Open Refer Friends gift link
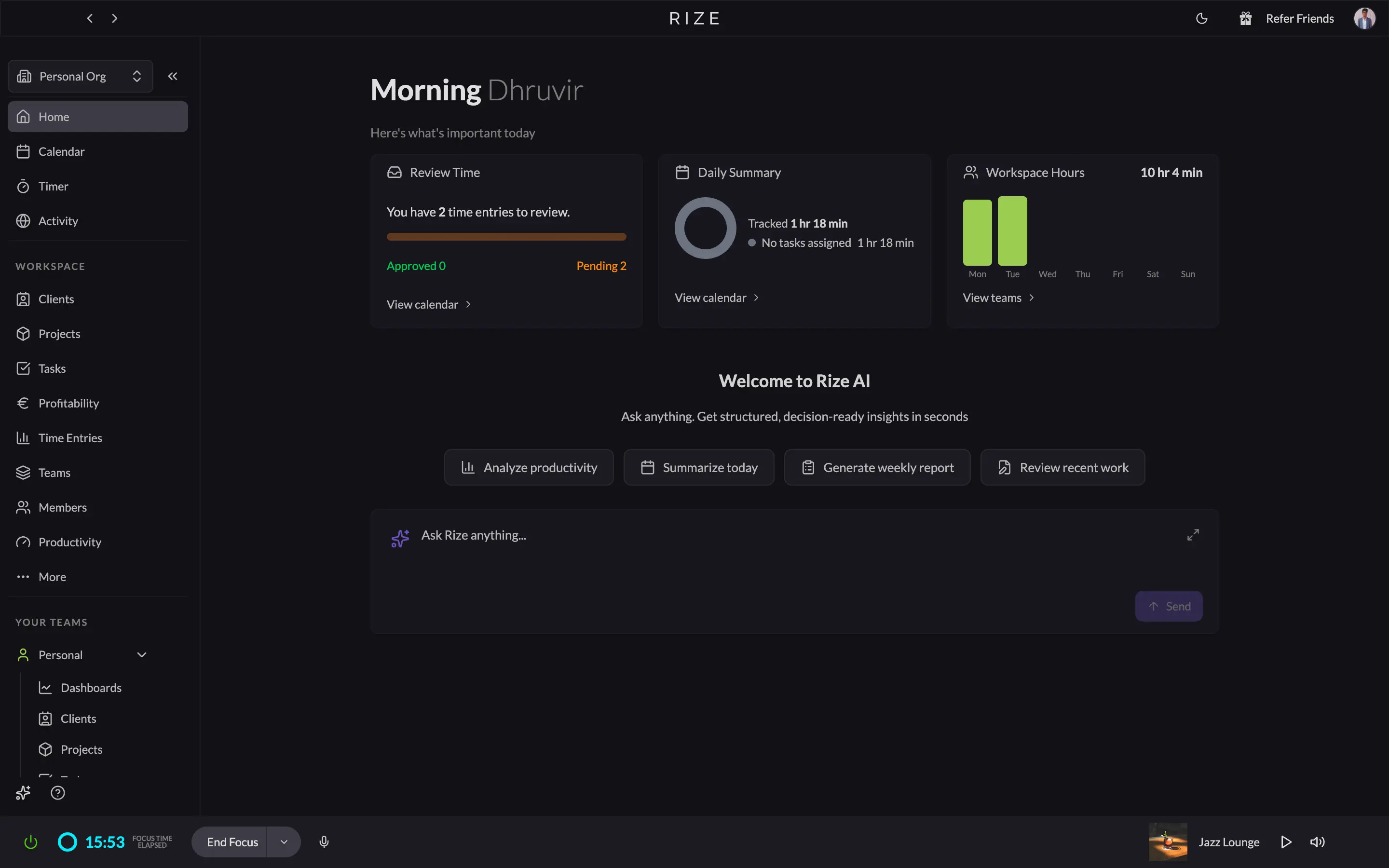 [1286, 18]
